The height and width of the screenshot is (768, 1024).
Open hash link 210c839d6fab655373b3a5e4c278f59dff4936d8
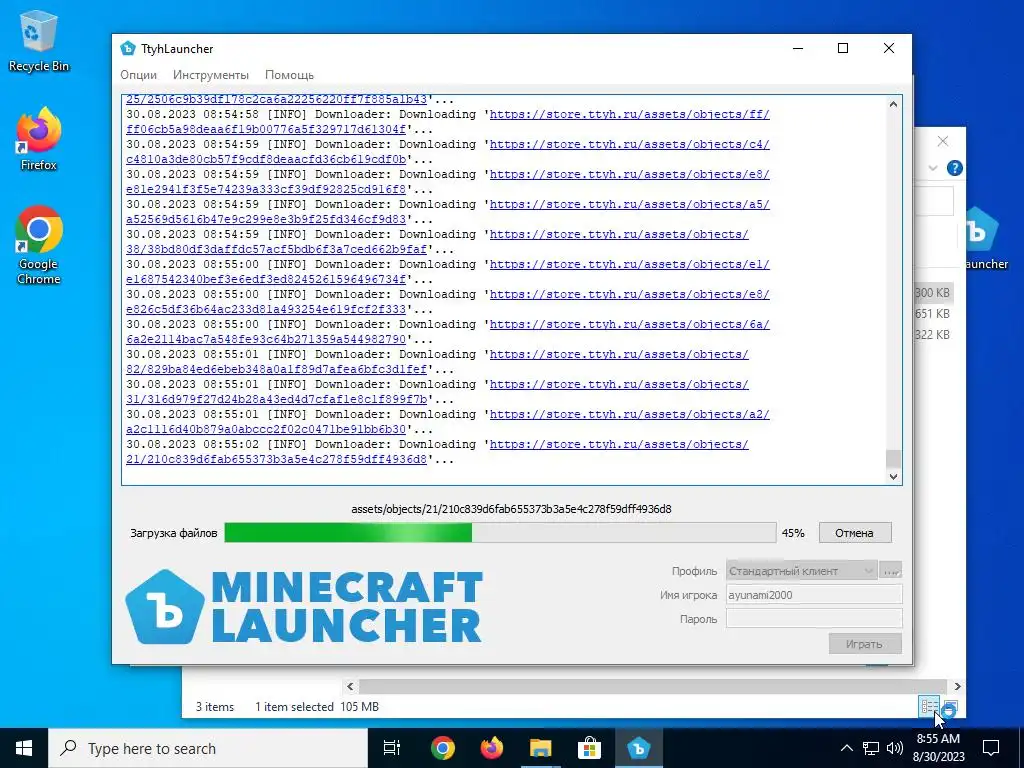276,460
